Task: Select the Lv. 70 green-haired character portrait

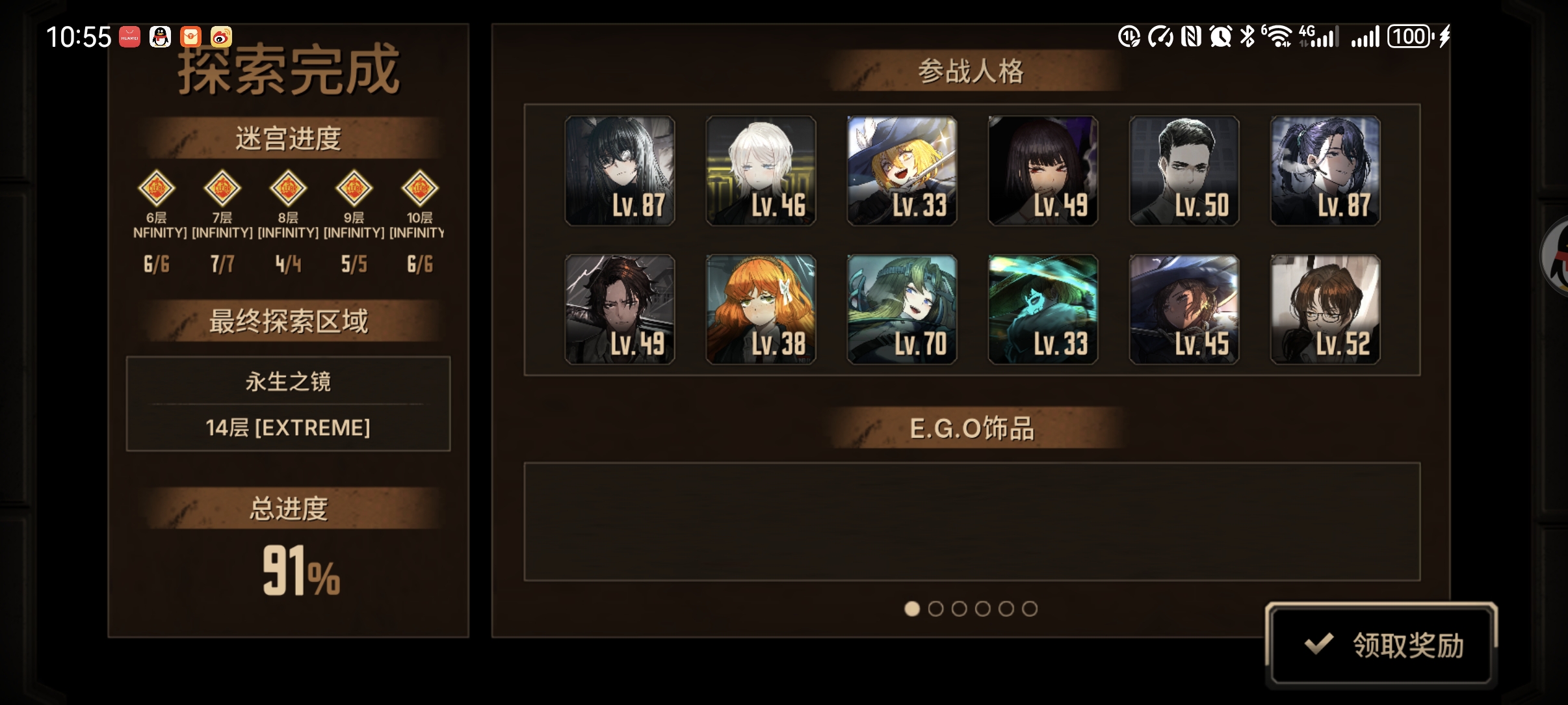Action: 902,310
